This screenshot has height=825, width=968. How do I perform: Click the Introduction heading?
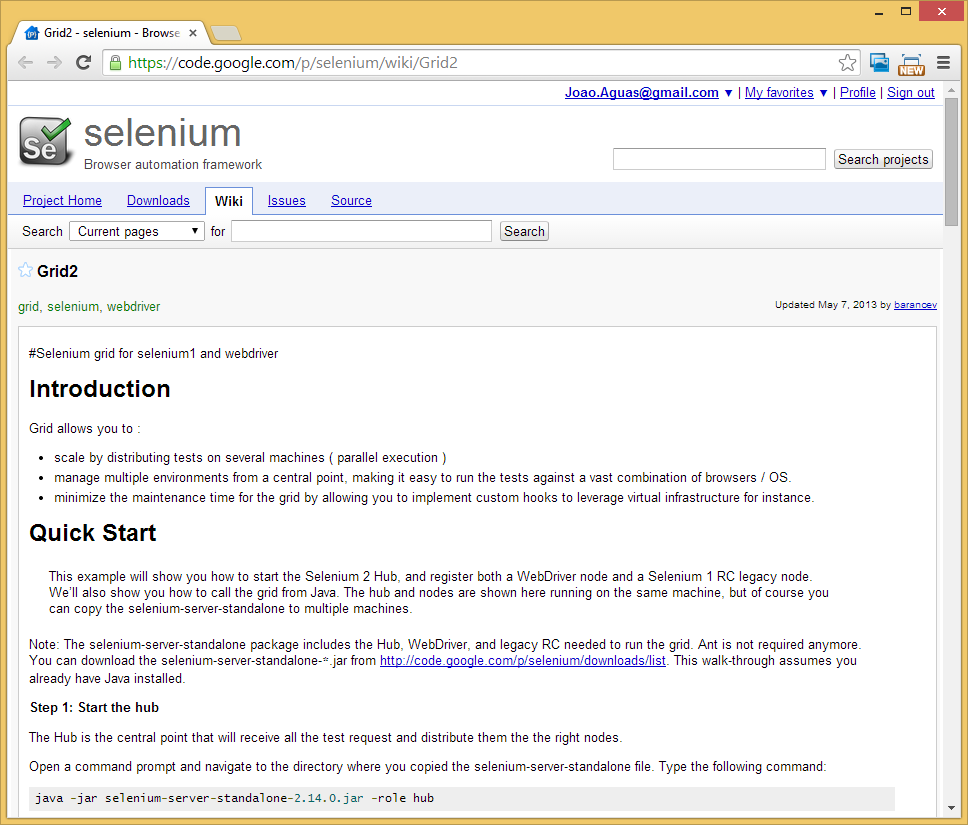[x=99, y=388]
